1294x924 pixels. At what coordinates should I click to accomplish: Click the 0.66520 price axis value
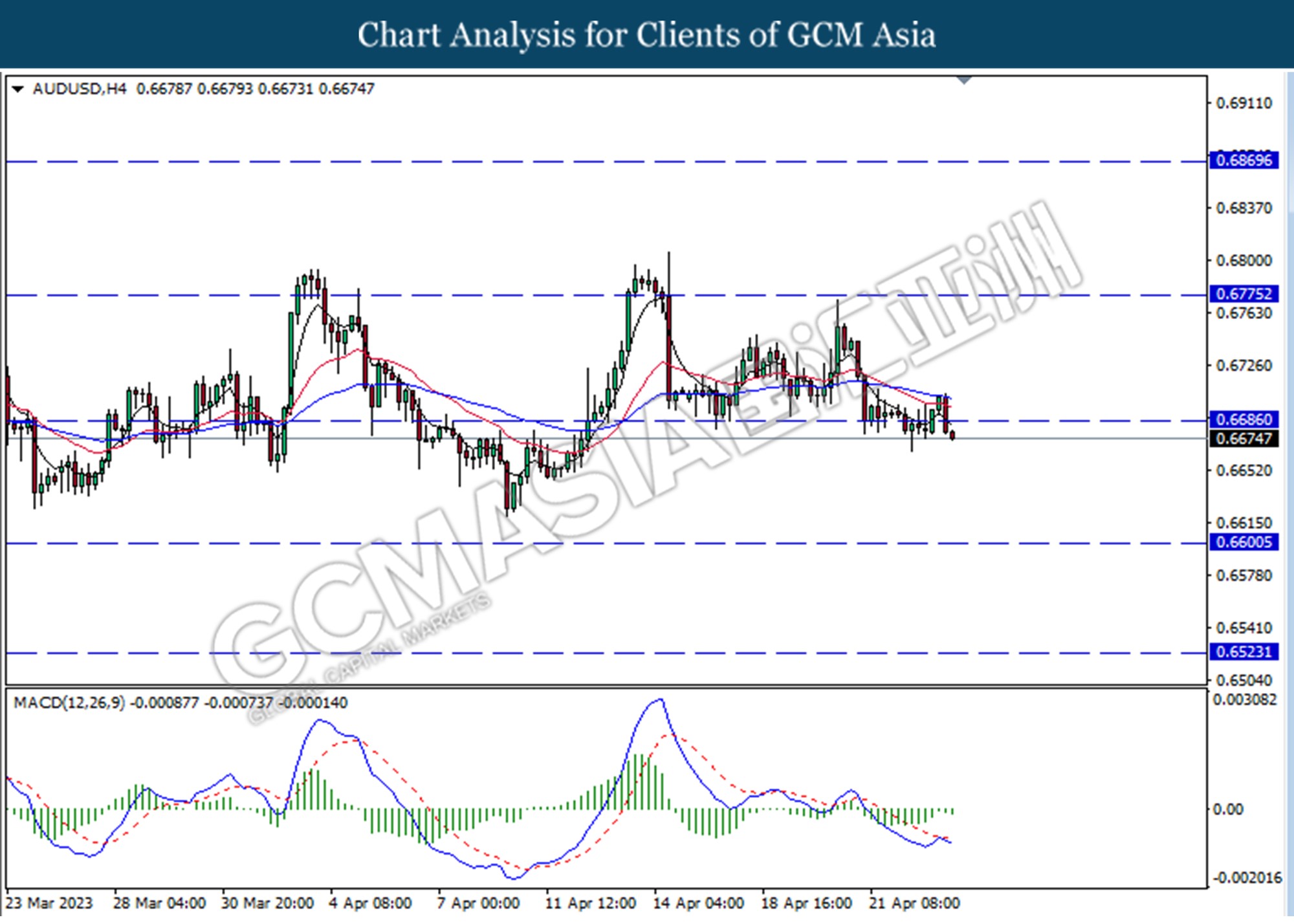(x=1244, y=470)
